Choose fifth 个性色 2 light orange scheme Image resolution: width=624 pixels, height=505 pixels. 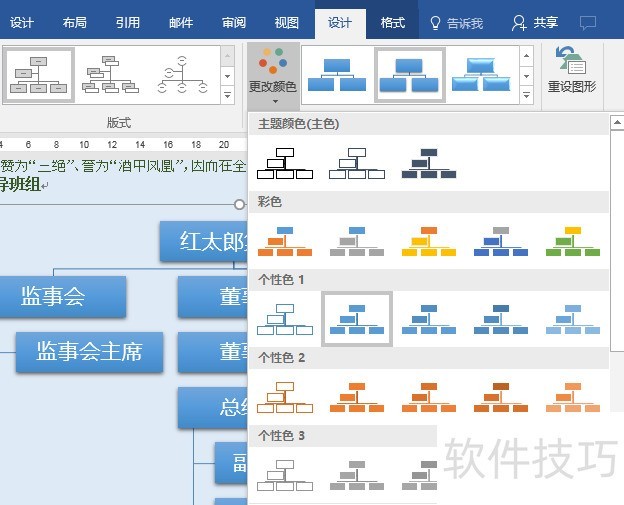pyautogui.click(x=573, y=398)
